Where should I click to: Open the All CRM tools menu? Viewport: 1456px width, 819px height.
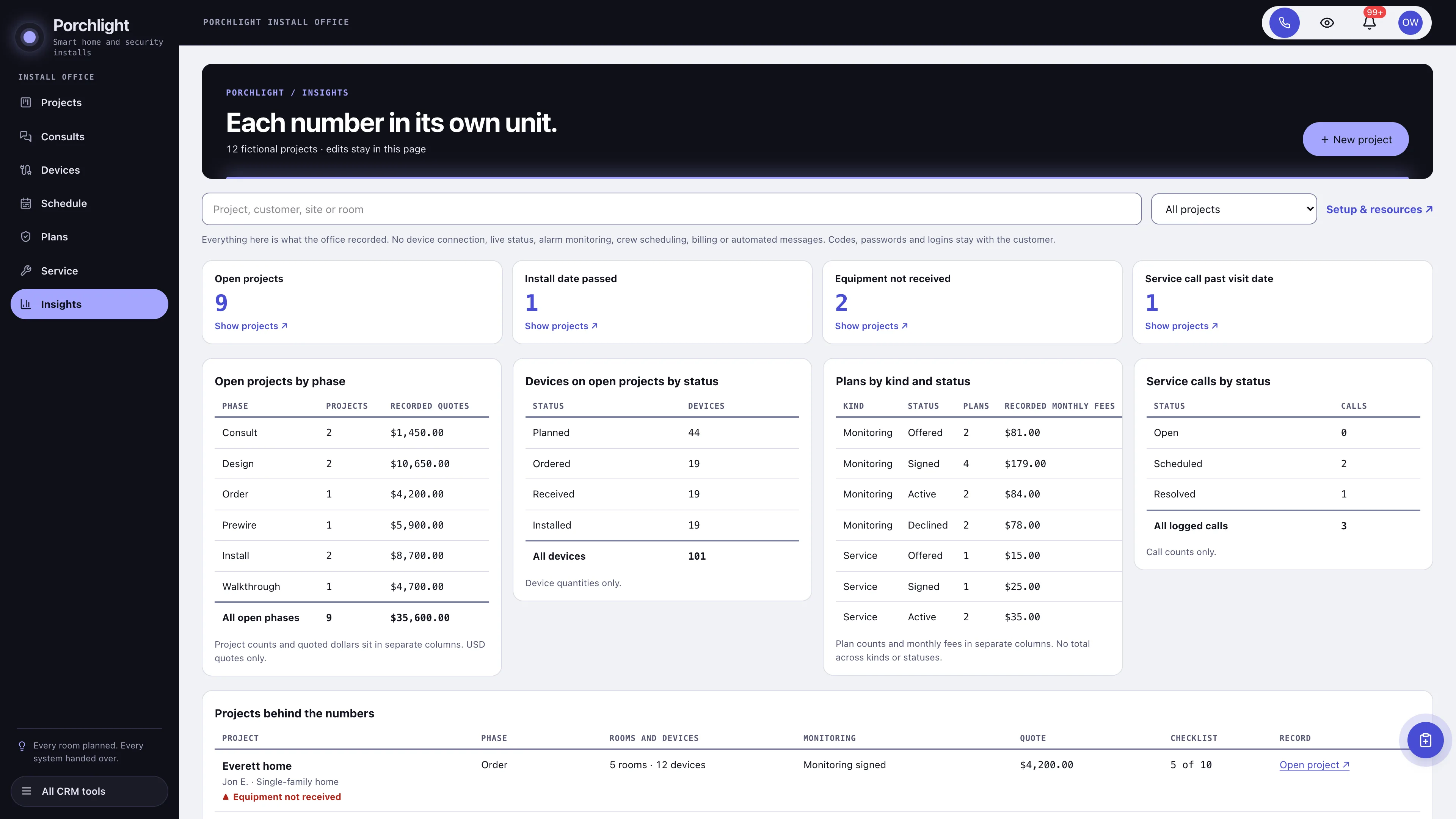click(x=89, y=791)
